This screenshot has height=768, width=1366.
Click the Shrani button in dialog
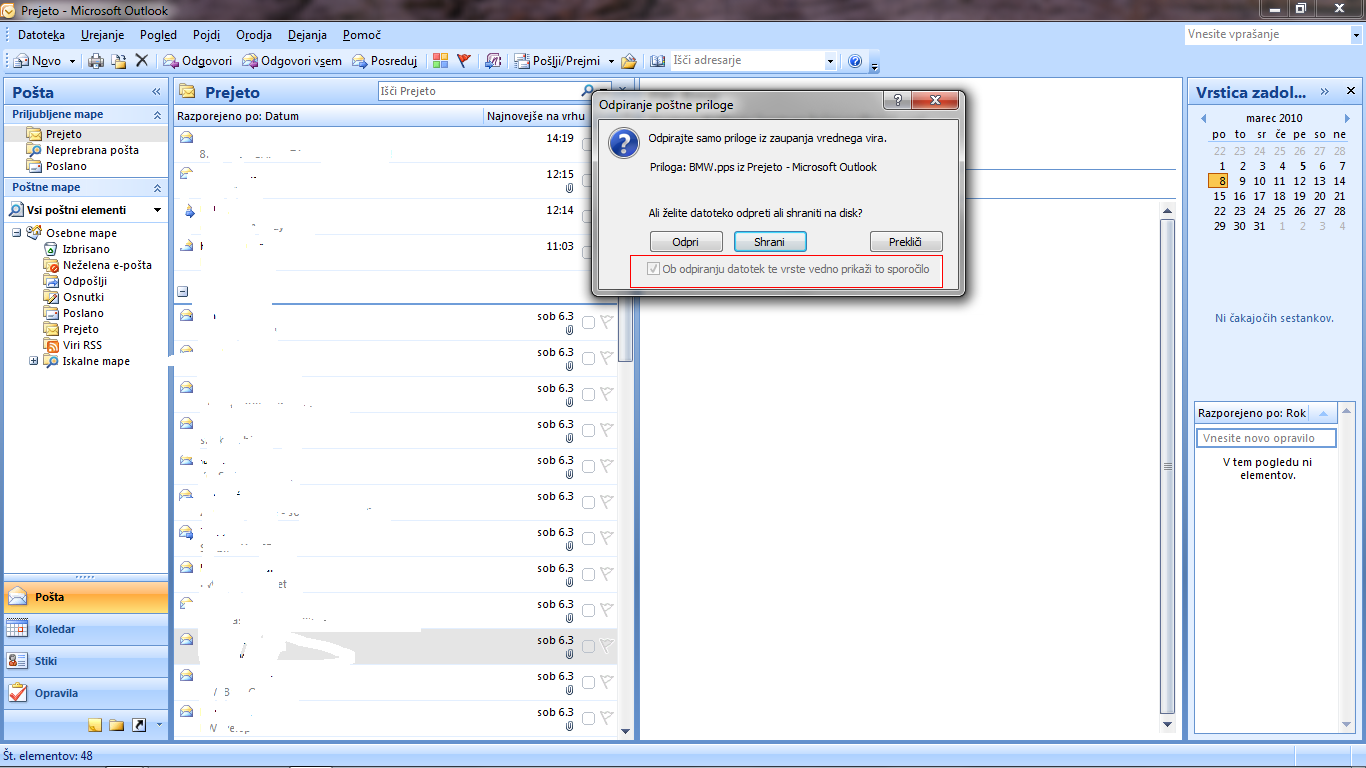pos(770,242)
